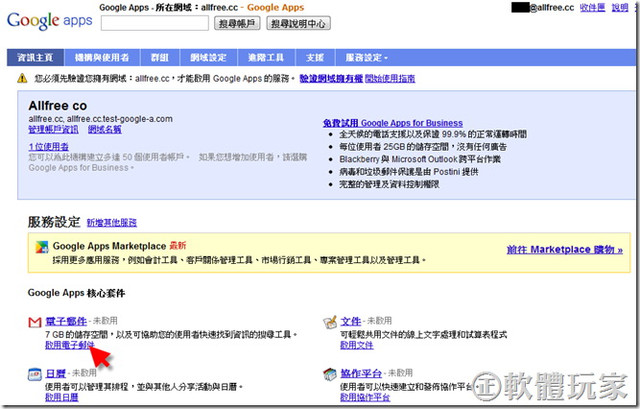Click the 啟用文件 link
This screenshot has width=640, height=409.
[x=357, y=345]
